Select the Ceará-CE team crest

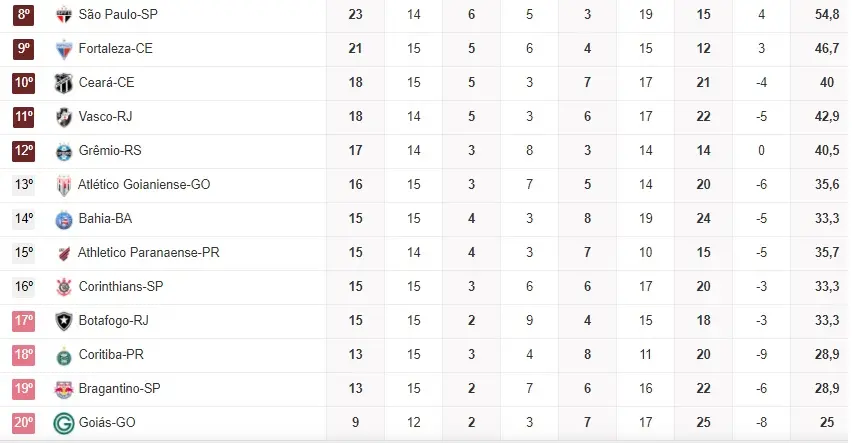tap(64, 83)
